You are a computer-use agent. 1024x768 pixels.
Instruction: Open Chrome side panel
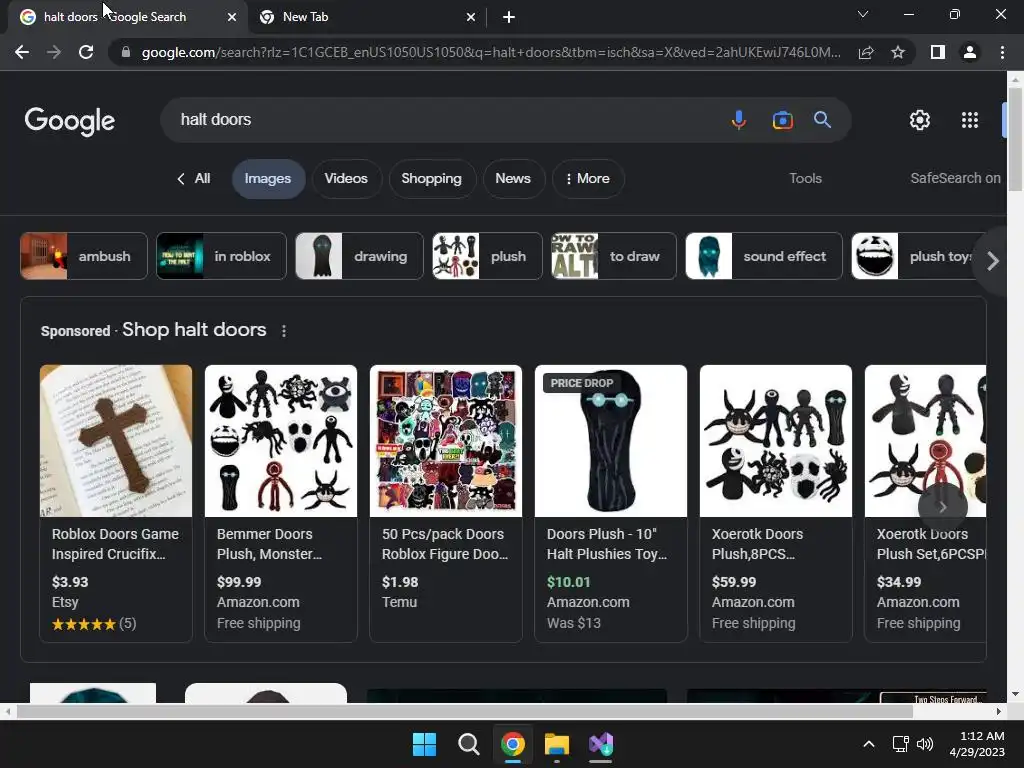coord(938,52)
